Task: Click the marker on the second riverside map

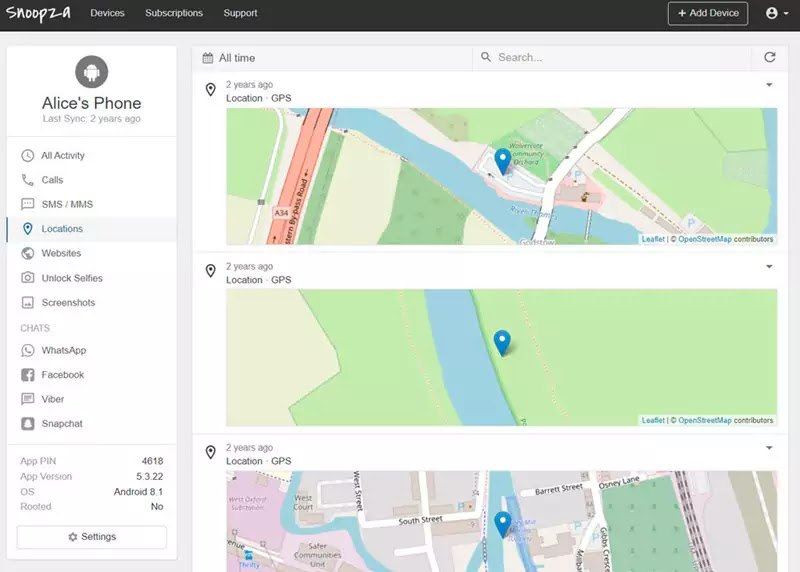Action: click(502, 343)
